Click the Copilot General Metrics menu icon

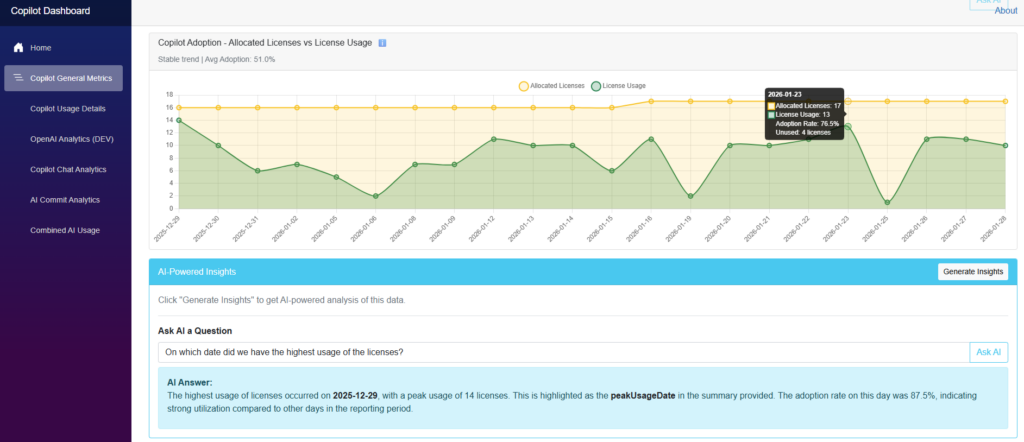coord(18,78)
